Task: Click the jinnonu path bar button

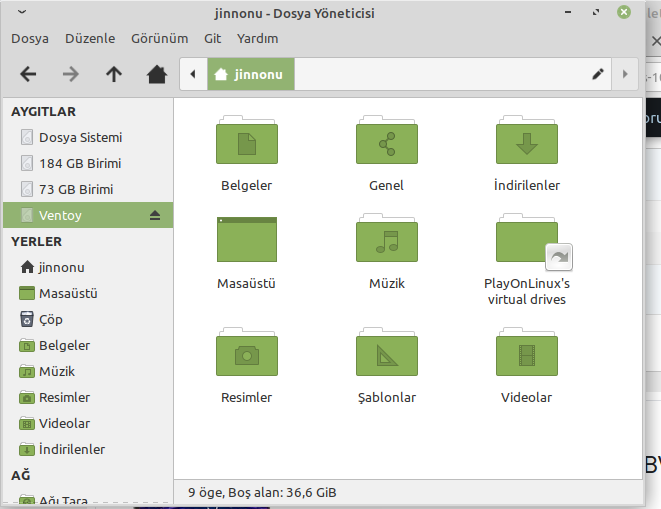Action: tap(251, 74)
